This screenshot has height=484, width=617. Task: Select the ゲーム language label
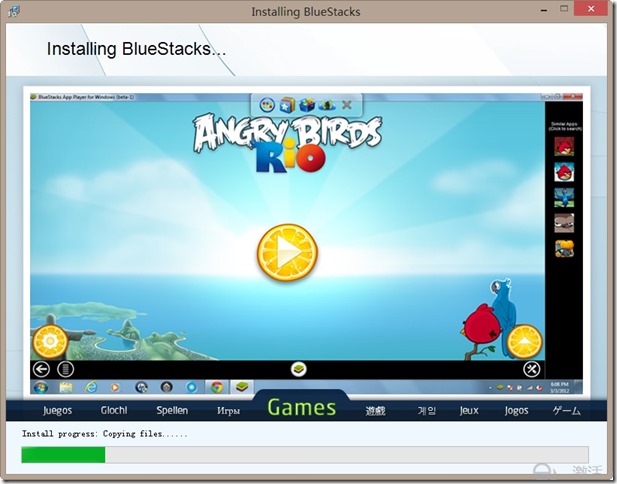(567, 411)
